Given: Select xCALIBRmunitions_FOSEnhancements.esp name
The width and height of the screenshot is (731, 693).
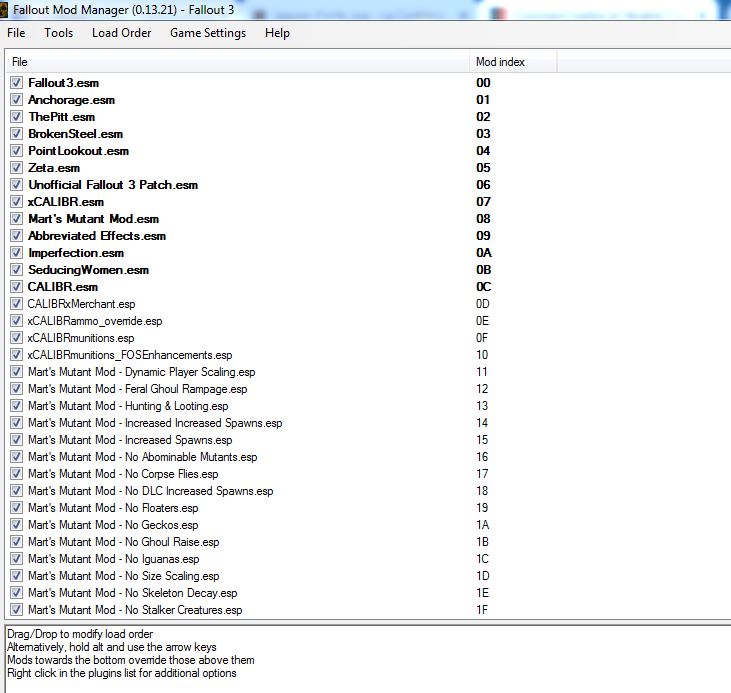Looking at the screenshot, I should pos(130,355).
